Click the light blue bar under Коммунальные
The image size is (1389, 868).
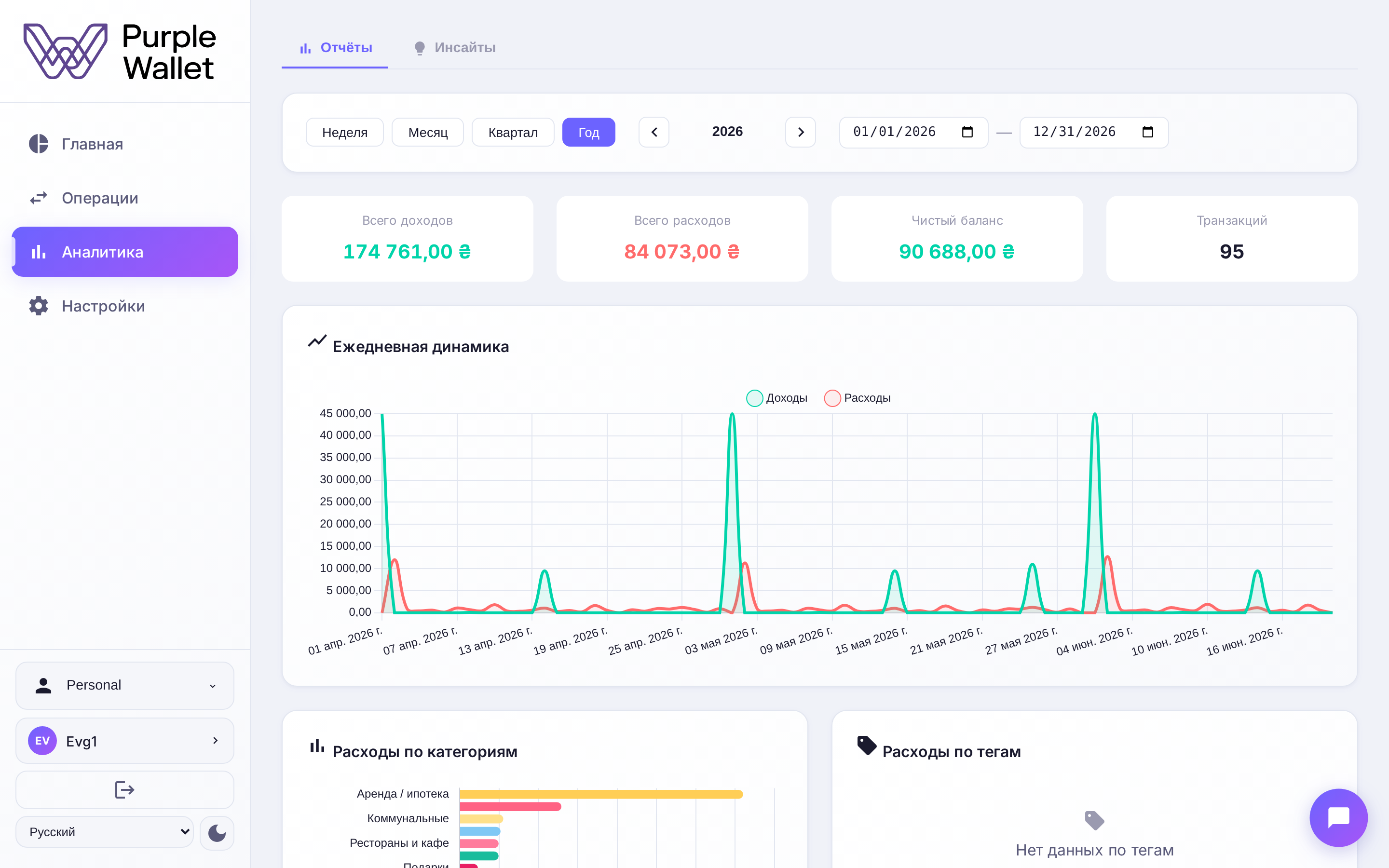(480, 831)
